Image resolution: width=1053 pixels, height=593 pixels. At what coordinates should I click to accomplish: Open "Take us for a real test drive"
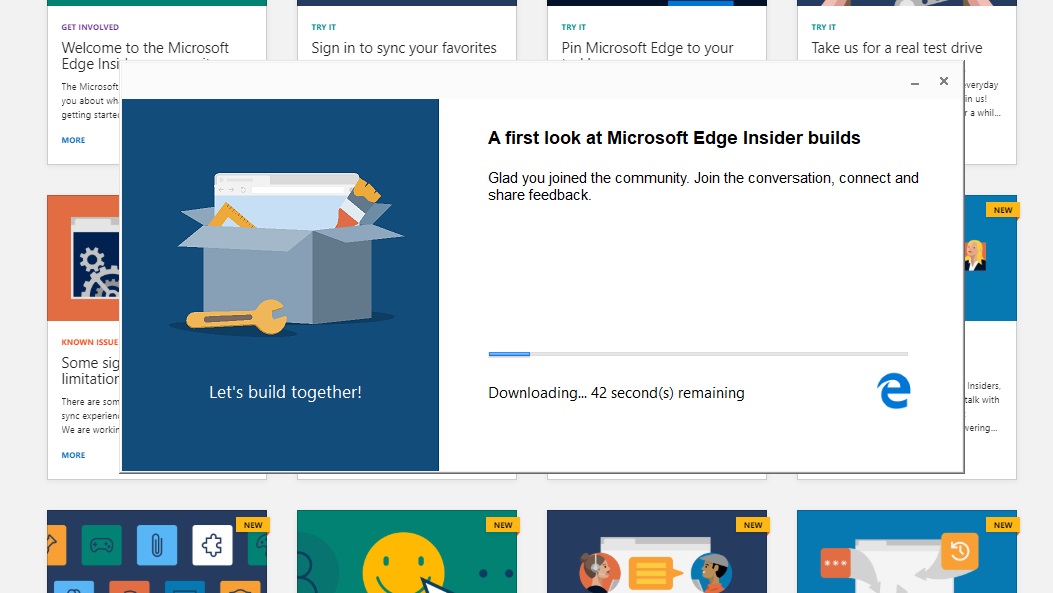(x=896, y=48)
